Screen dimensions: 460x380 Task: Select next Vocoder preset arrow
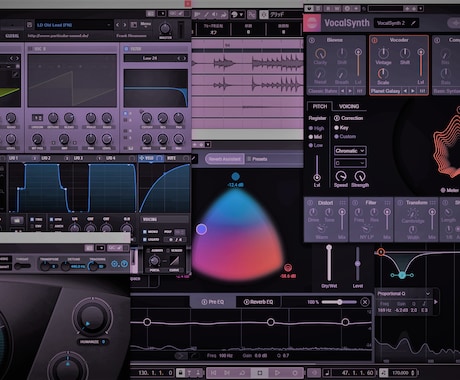[413, 91]
